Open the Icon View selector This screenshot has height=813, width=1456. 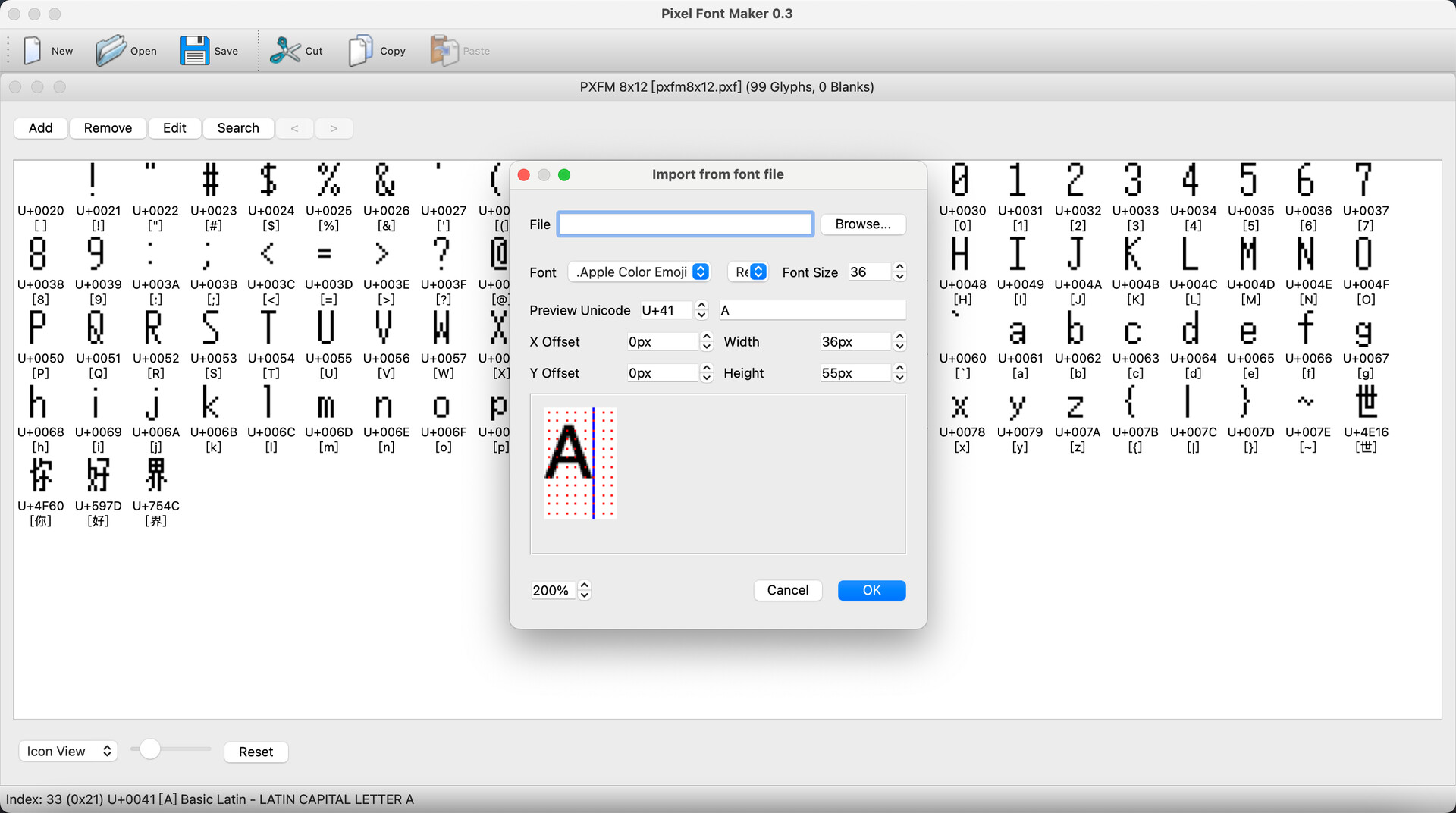pyautogui.click(x=67, y=751)
